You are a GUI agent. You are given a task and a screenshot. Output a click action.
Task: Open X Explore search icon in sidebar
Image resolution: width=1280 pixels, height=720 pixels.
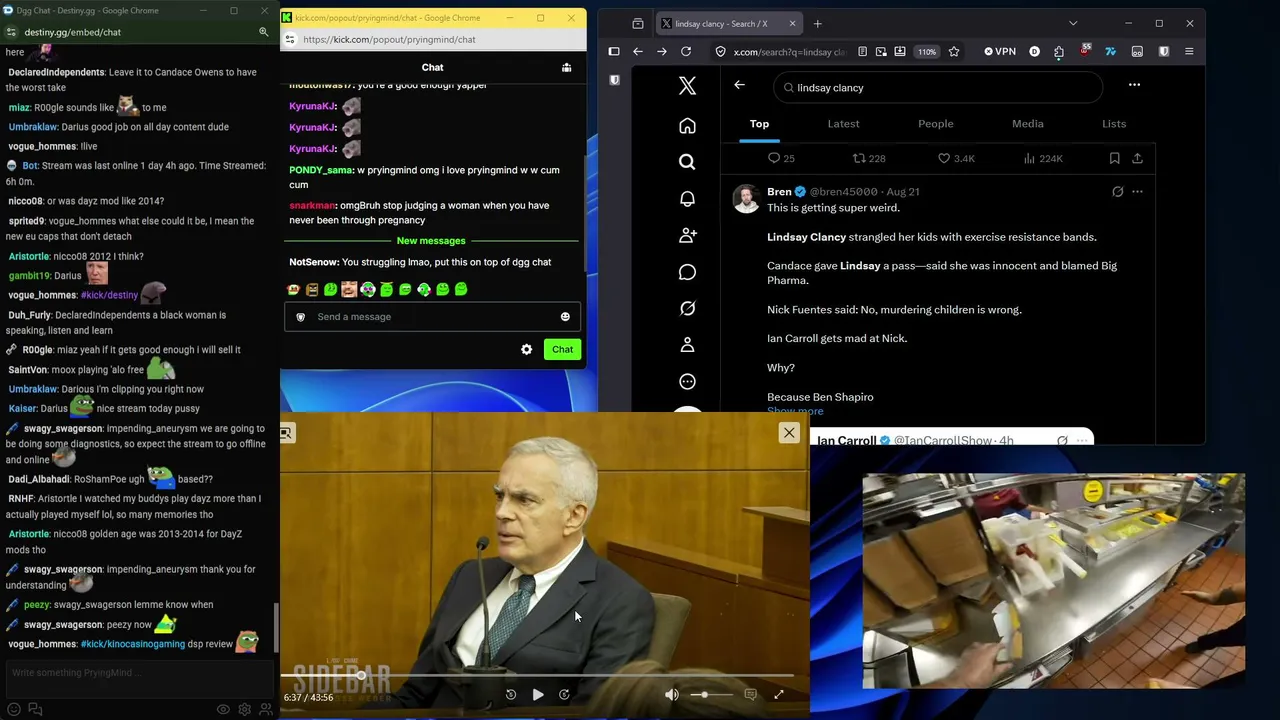687,162
